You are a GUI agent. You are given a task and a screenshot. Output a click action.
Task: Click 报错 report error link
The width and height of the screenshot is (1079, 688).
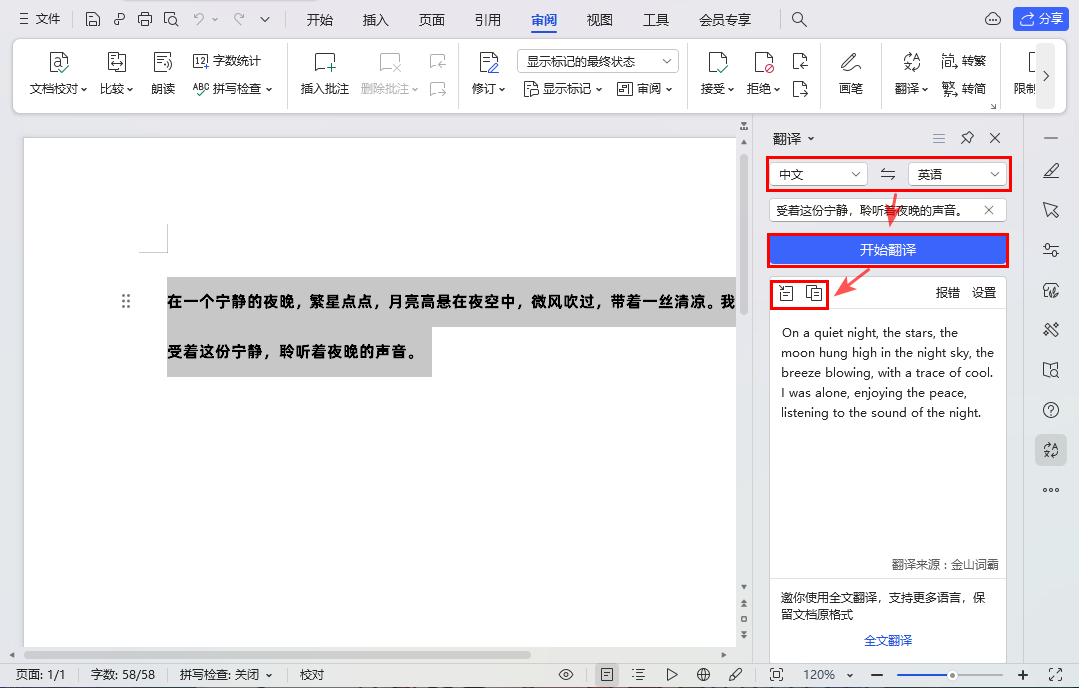pos(948,293)
